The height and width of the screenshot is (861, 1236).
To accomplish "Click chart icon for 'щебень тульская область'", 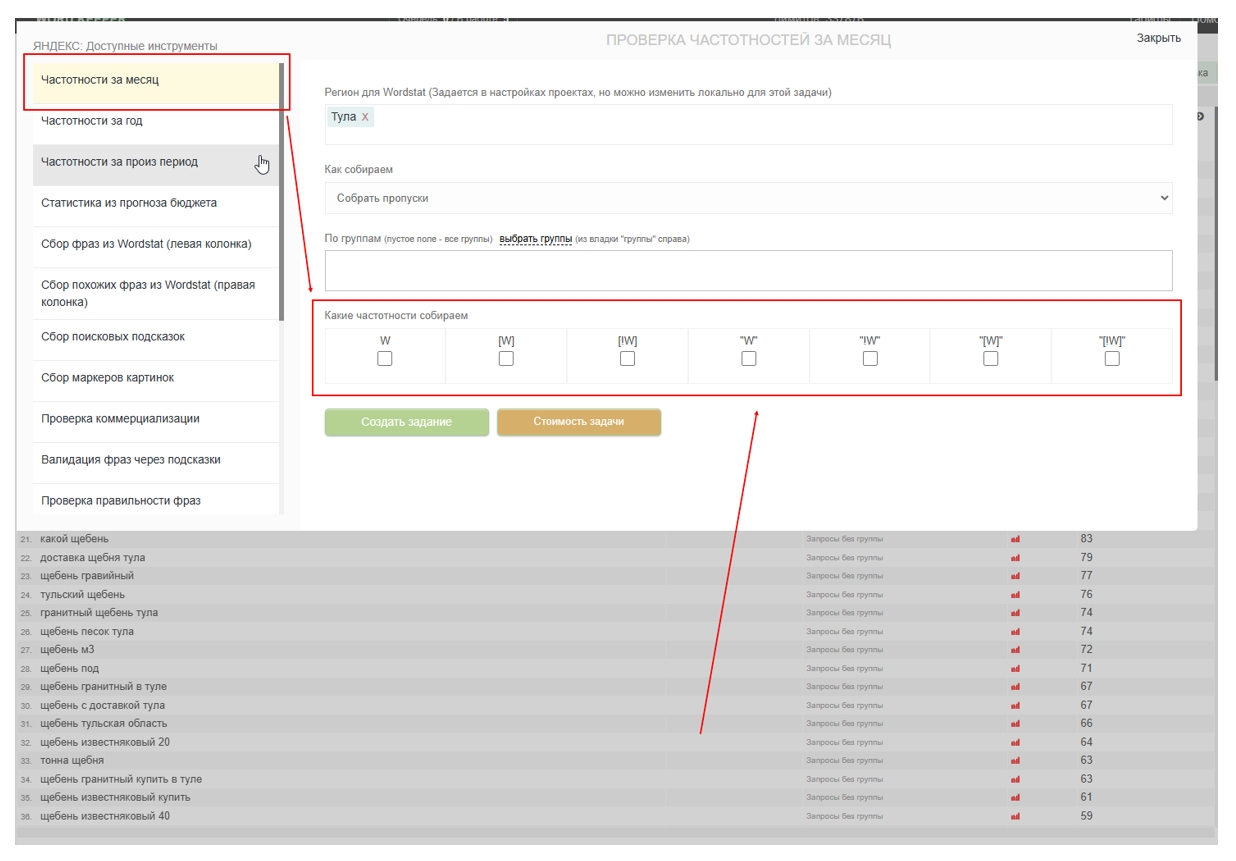I will click(1015, 724).
